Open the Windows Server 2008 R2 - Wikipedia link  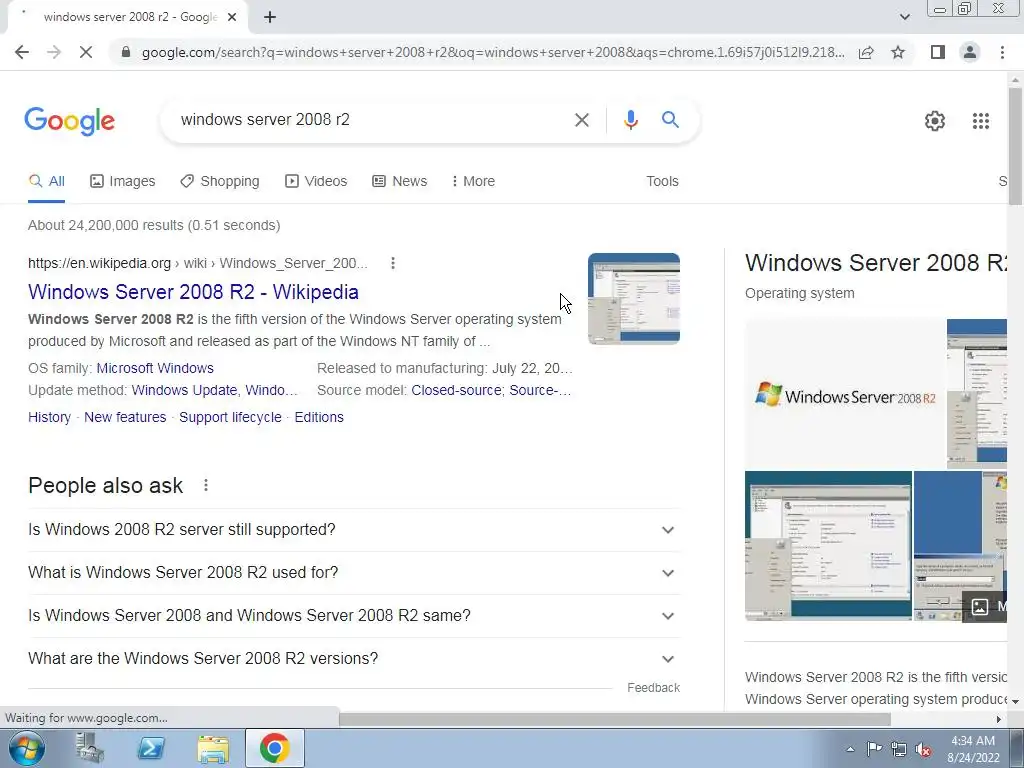193,292
